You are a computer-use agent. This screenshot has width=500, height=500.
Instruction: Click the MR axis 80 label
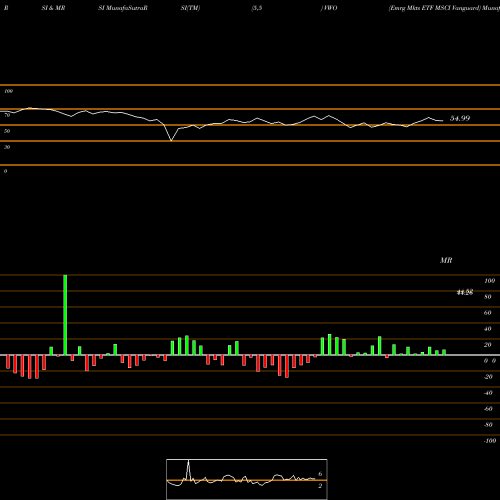pyautogui.click(x=488, y=297)
